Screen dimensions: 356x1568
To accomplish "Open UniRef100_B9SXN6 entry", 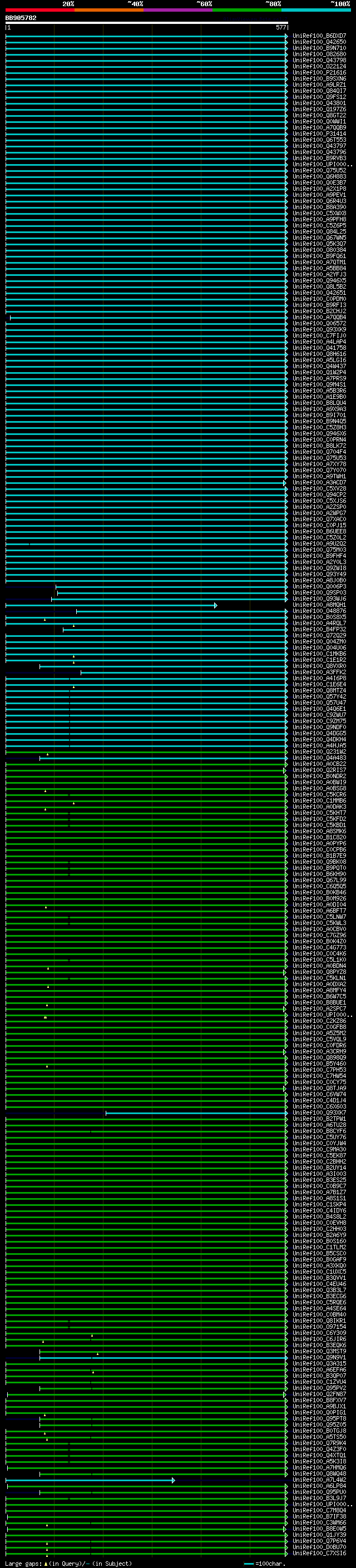I will point(319,78).
